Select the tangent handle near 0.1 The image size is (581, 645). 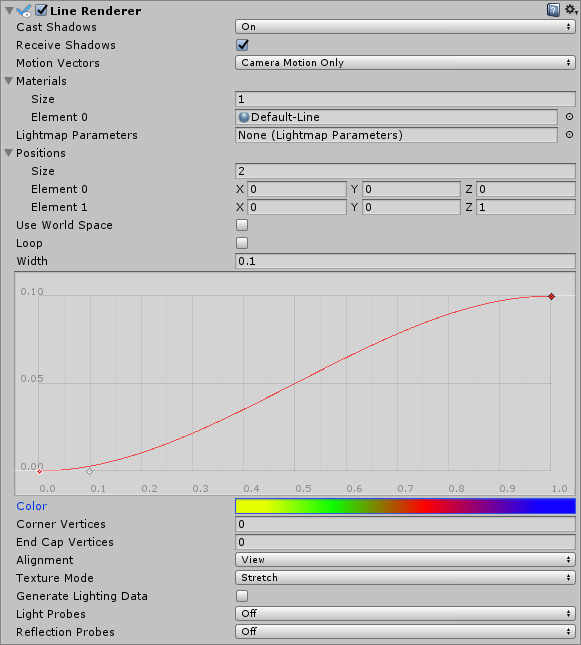tap(89, 471)
